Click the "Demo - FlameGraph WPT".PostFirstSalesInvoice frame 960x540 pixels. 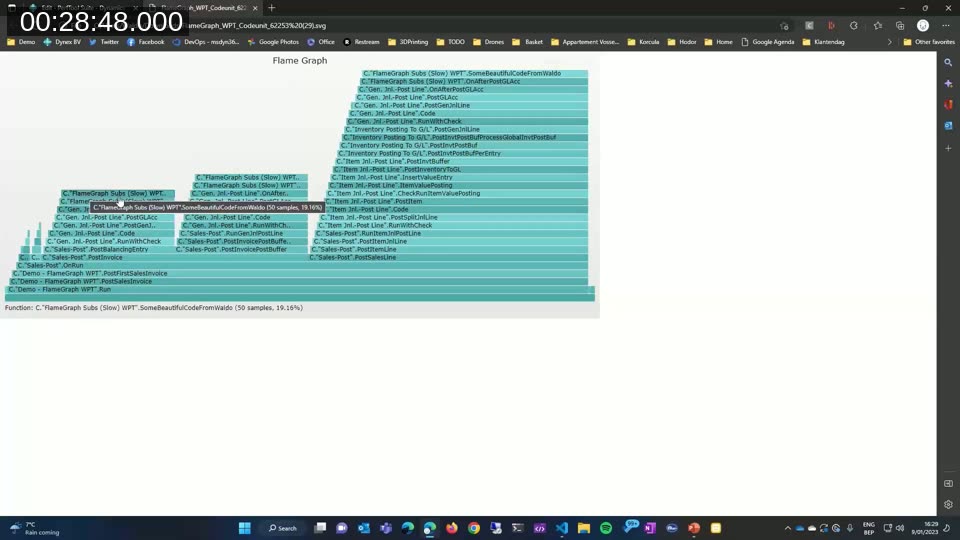pos(300,274)
